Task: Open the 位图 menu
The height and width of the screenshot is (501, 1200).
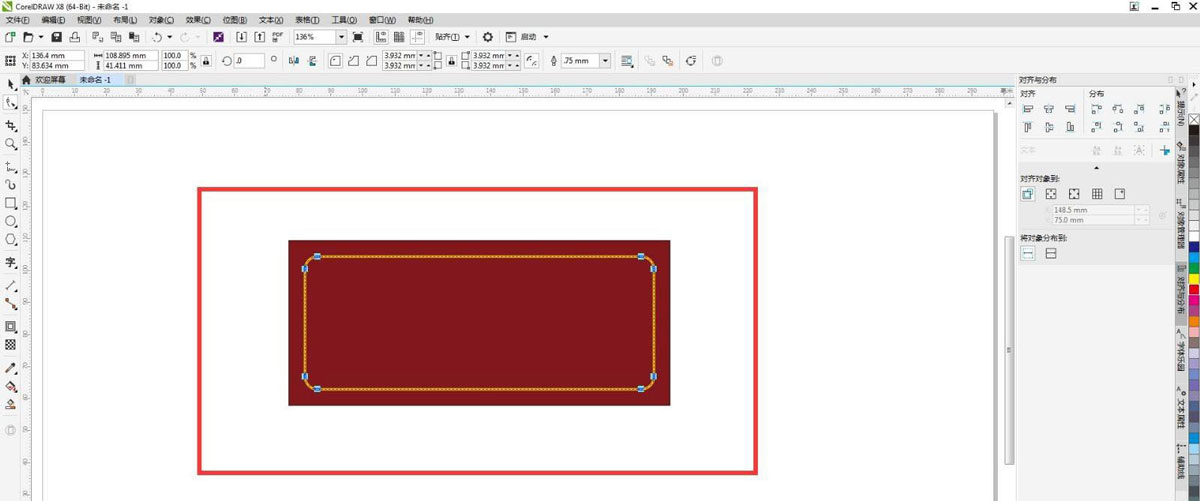Action: click(234, 20)
